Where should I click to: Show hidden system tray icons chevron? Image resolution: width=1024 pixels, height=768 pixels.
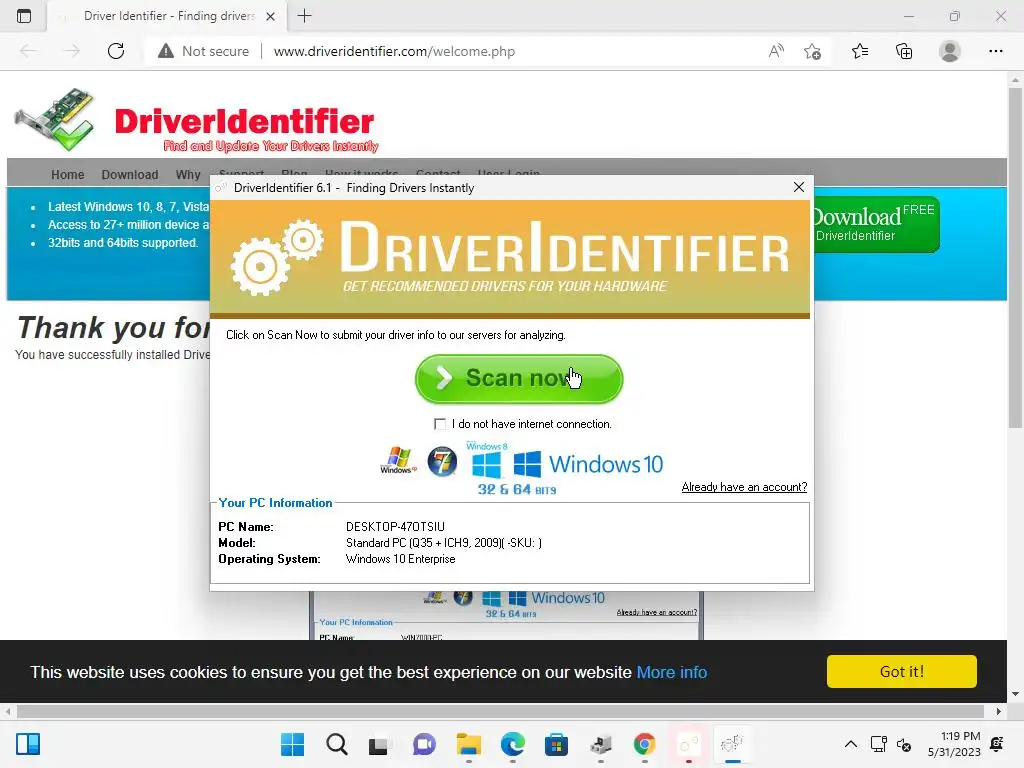[850, 744]
